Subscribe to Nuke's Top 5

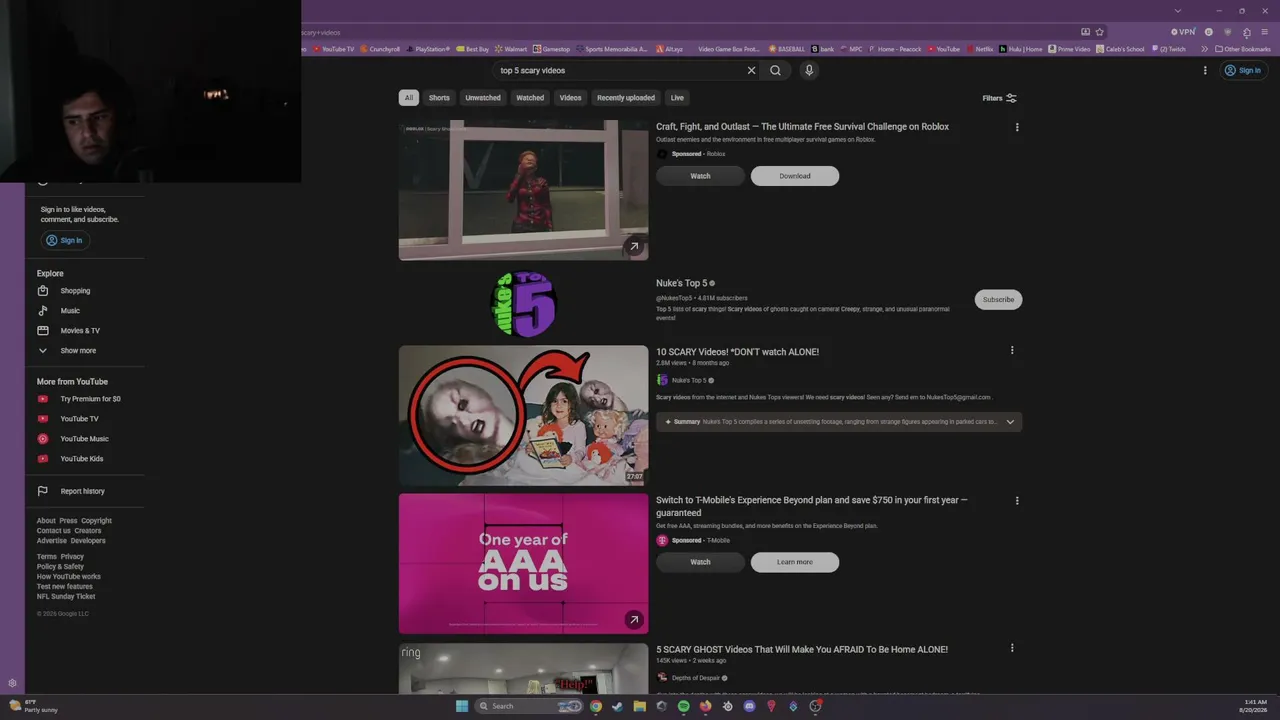click(x=998, y=299)
